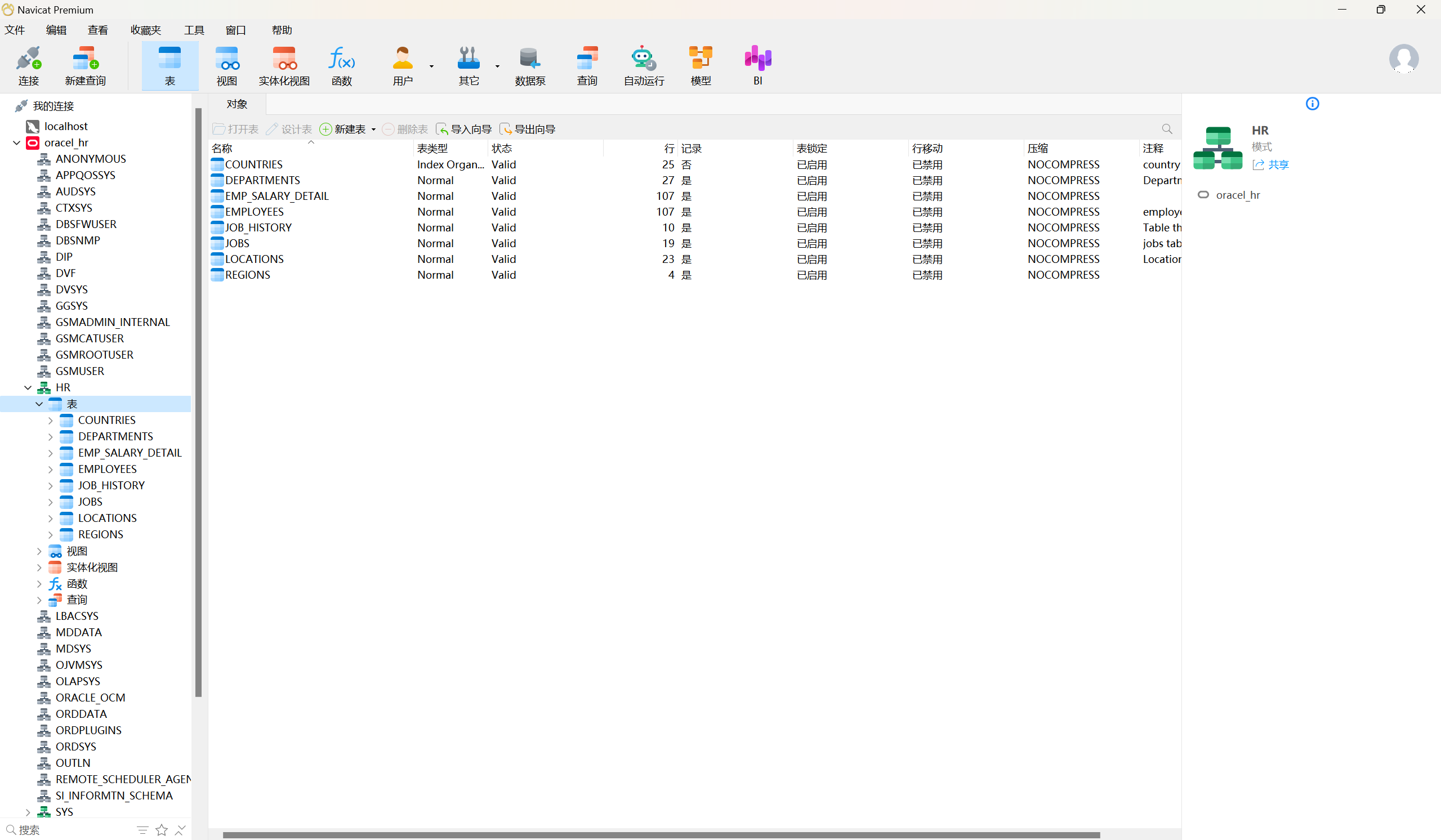The width and height of the screenshot is (1441, 840).
Task: Toggle favorites star filter in sidebar
Action: point(162,830)
